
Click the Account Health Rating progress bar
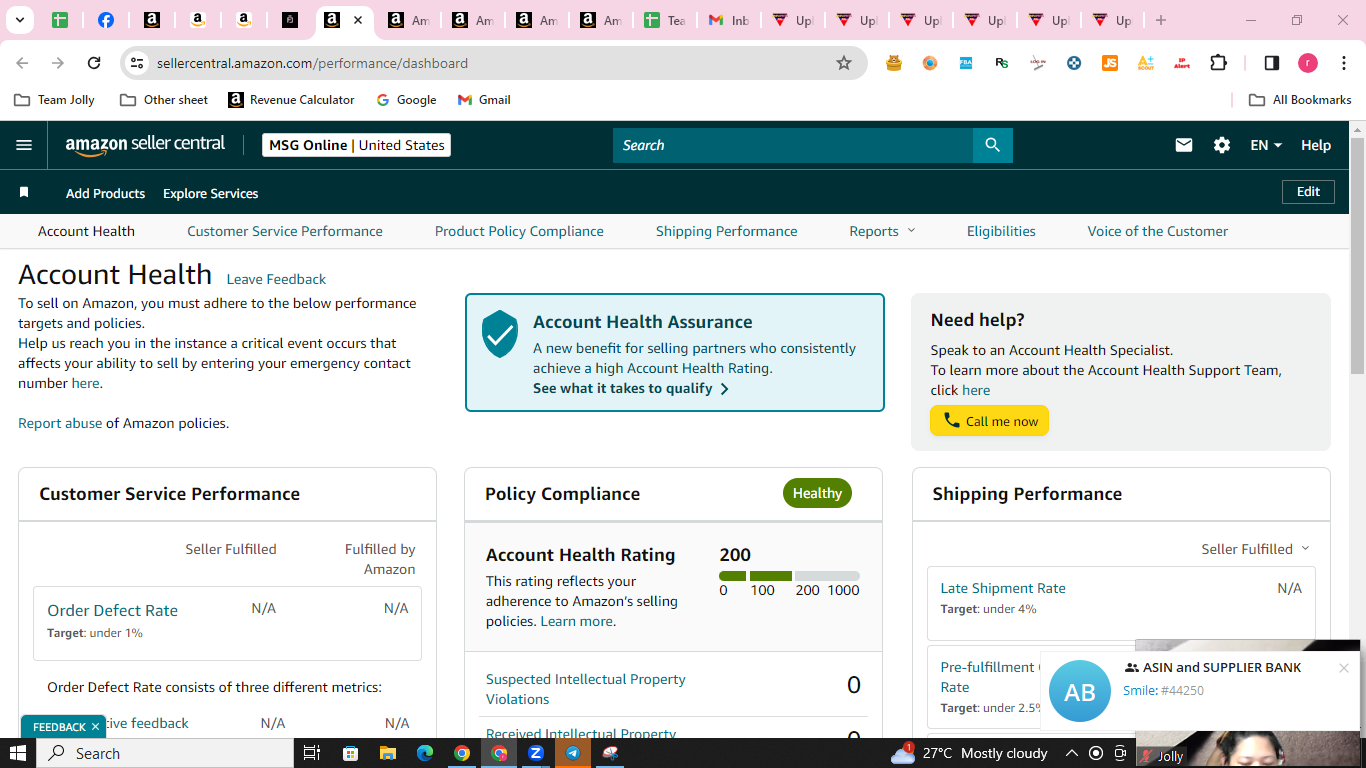789,576
